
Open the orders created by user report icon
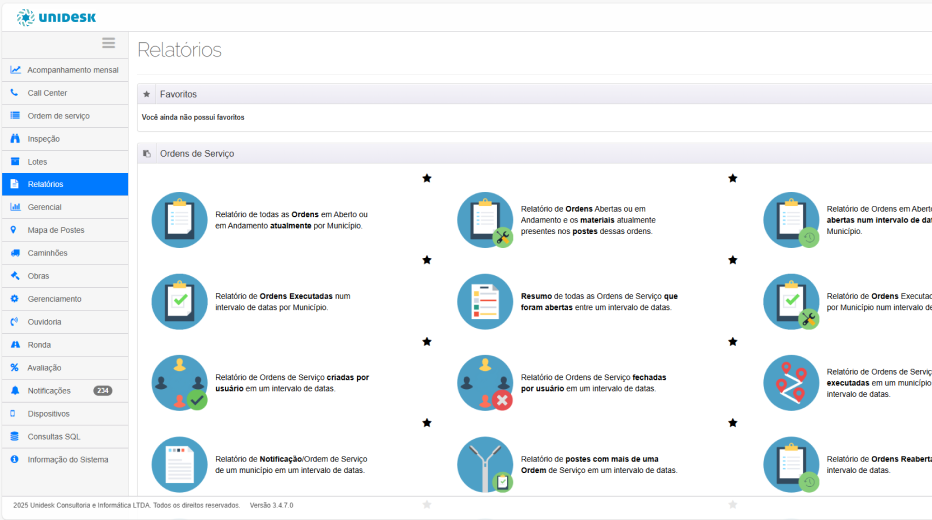click(180, 382)
